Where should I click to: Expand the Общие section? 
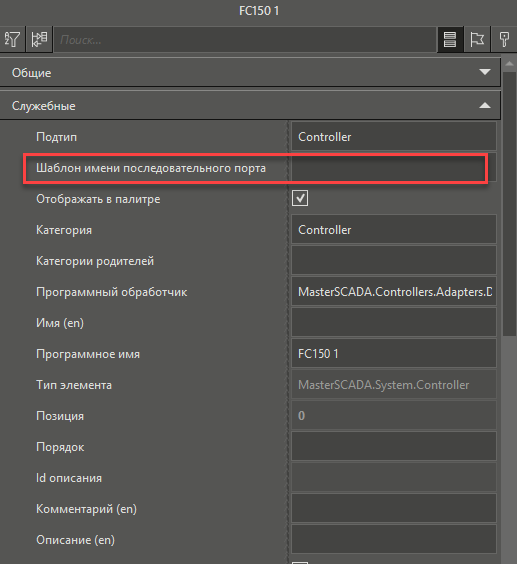(250, 73)
